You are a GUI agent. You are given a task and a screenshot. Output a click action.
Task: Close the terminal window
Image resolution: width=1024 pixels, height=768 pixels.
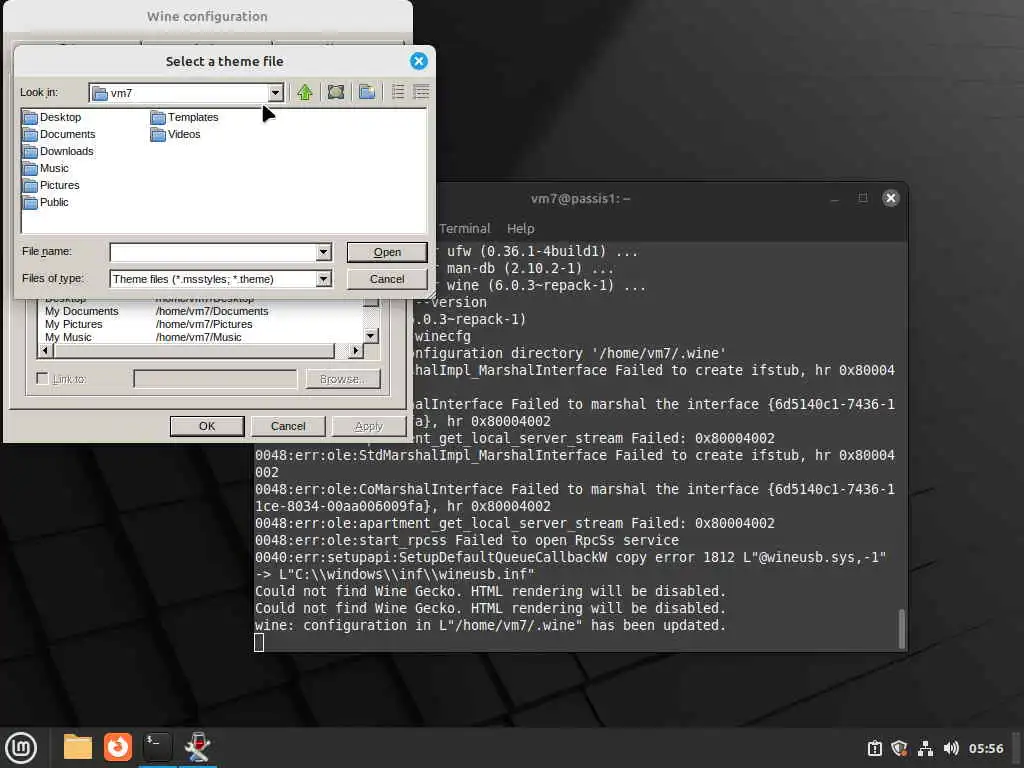(891, 198)
